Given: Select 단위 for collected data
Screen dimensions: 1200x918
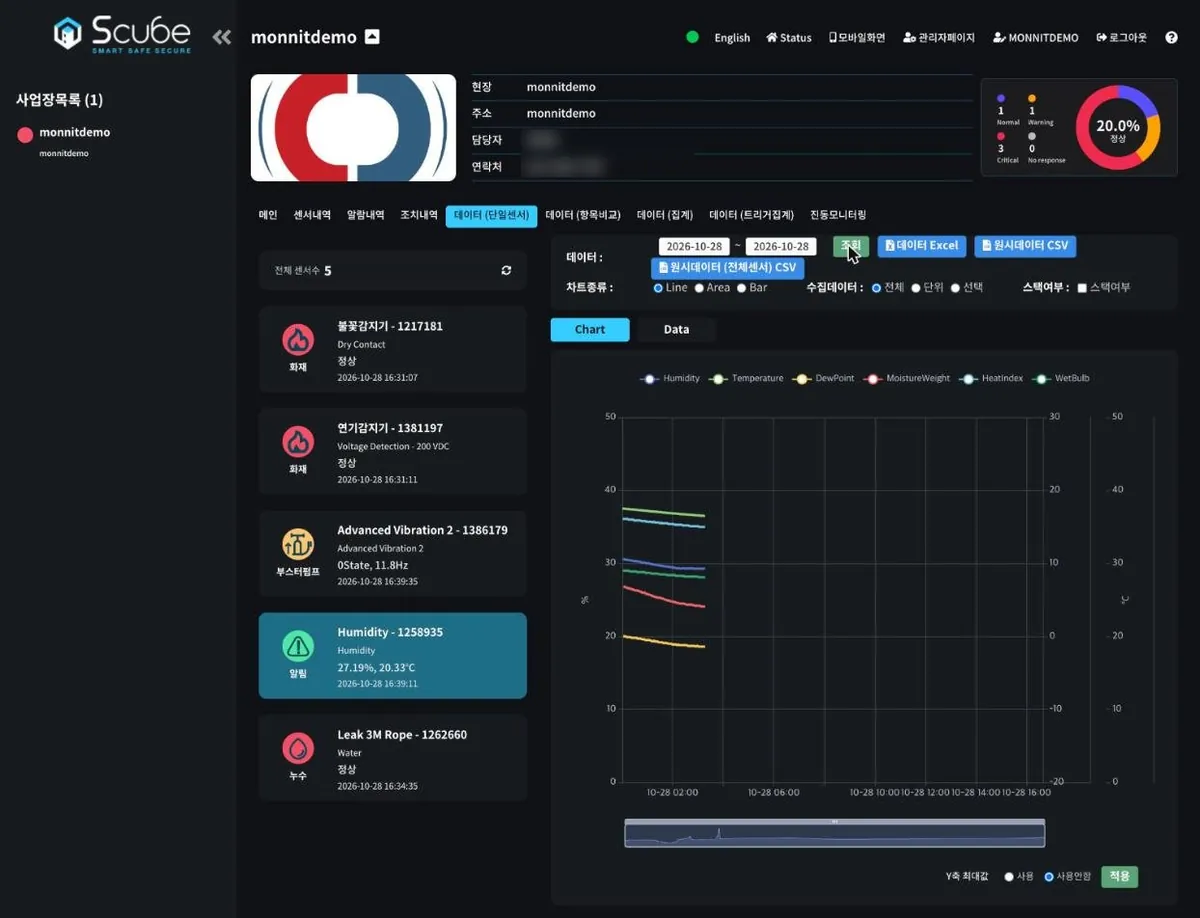Looking at the screenshot, I should [916, 288].
